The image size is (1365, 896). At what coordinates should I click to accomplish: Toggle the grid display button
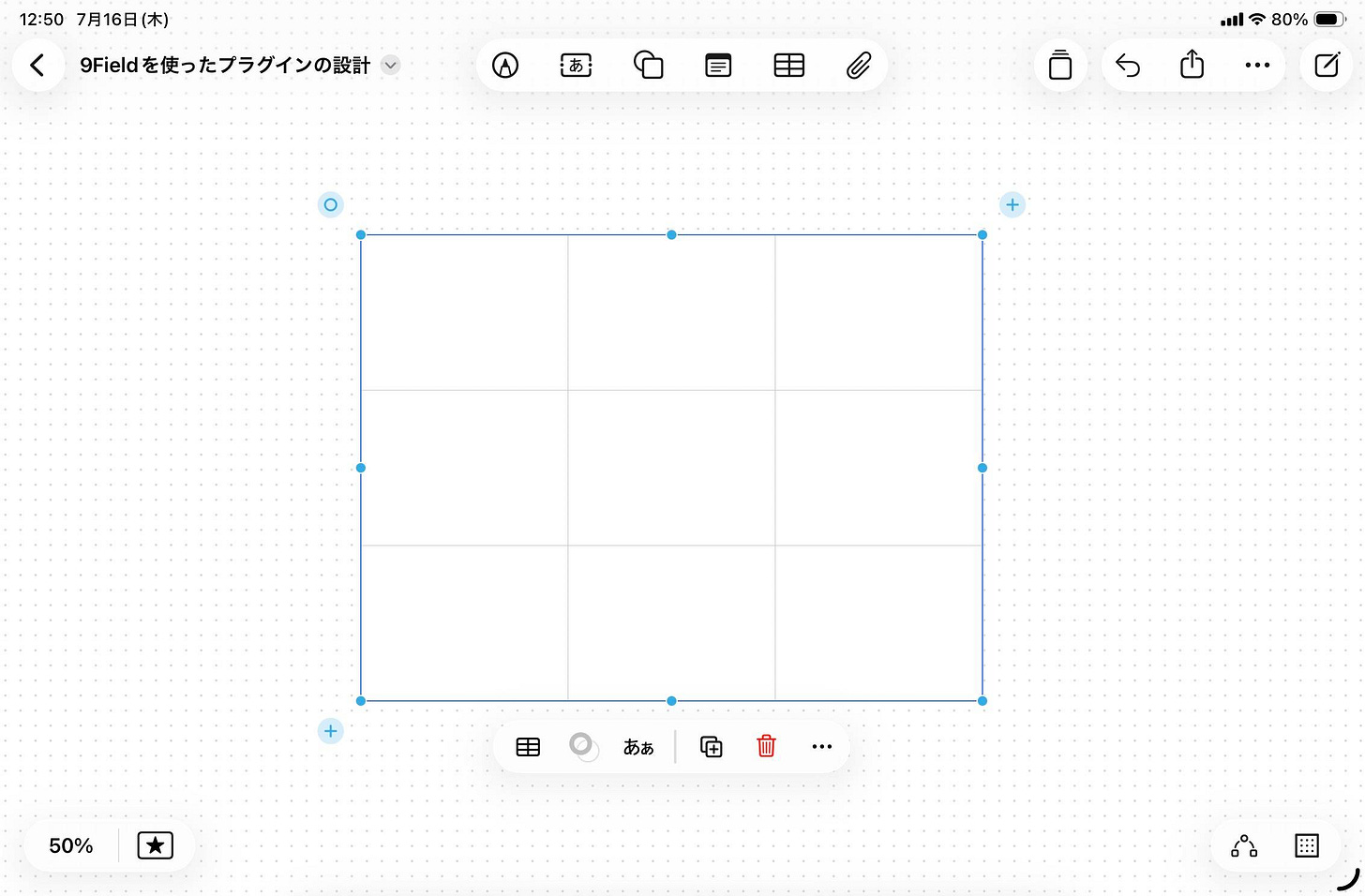1307,845
